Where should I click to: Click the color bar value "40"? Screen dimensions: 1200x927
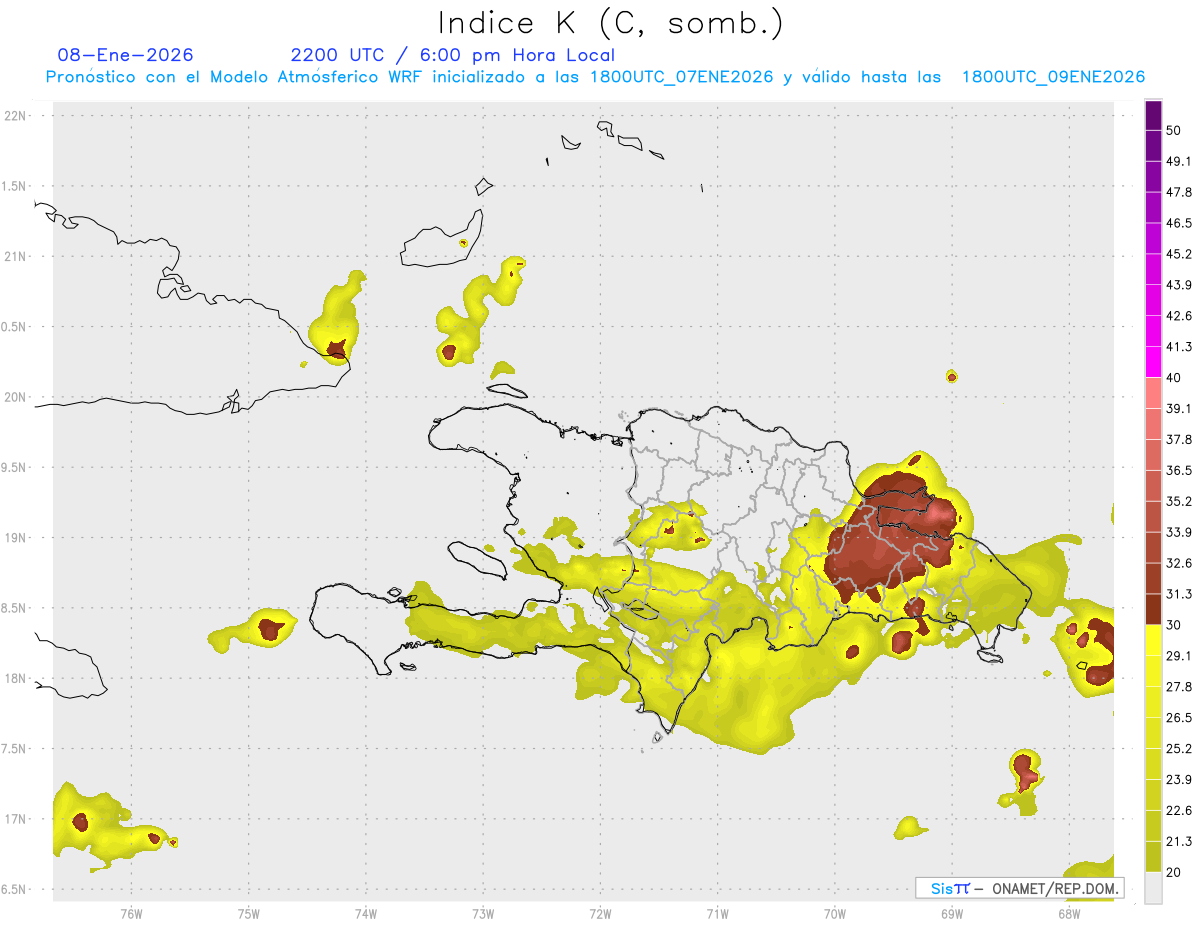tap(1174, 378)
